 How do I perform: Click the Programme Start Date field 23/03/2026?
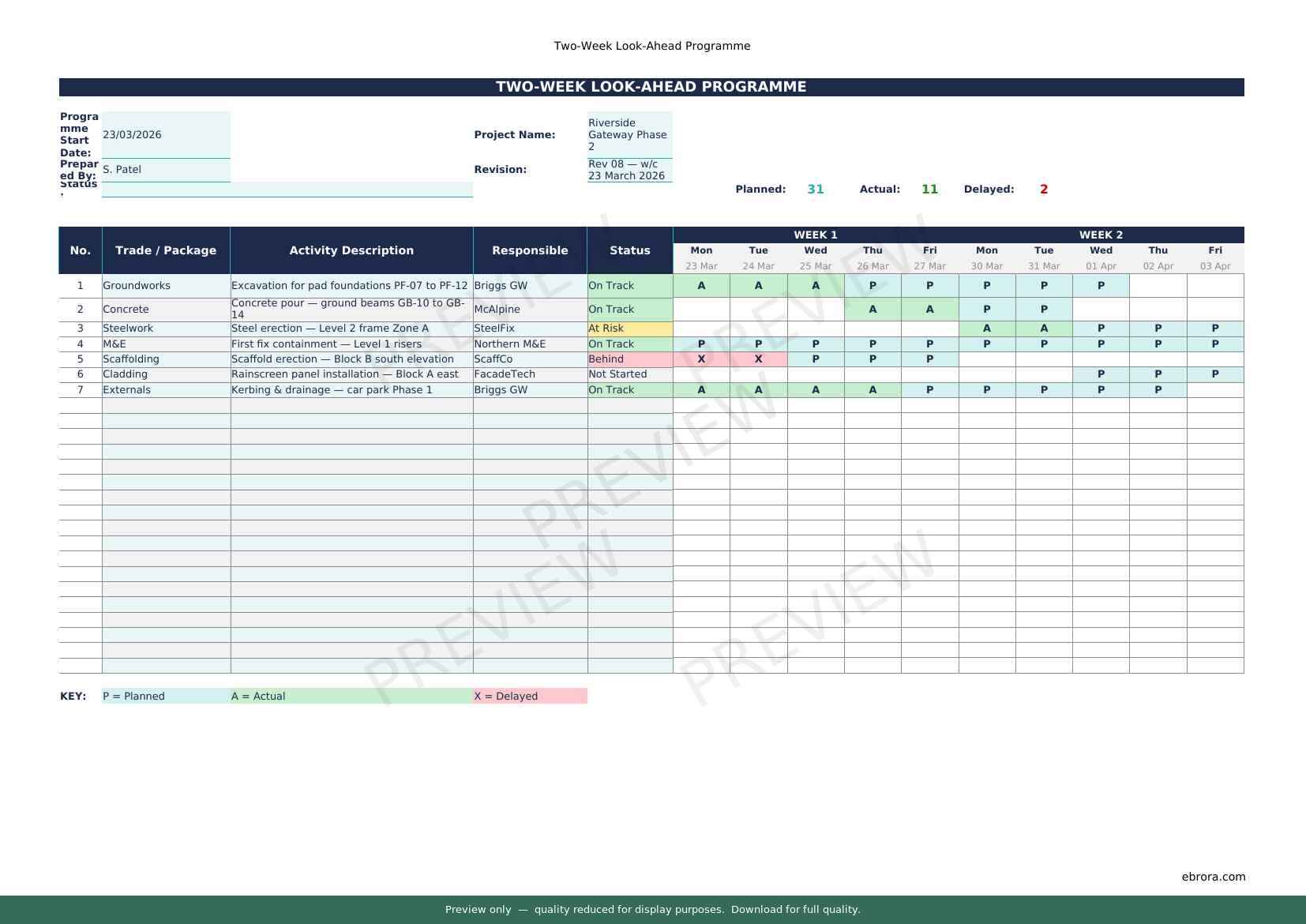click(166, 135)
